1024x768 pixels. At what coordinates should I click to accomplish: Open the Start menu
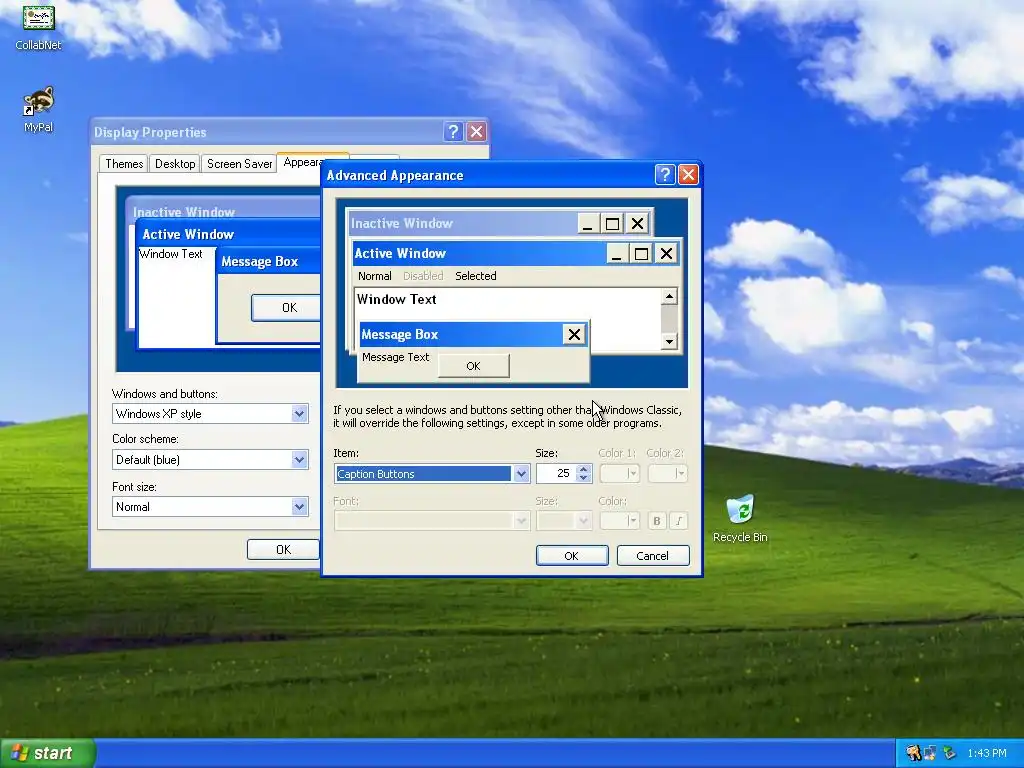pos(48,753)
